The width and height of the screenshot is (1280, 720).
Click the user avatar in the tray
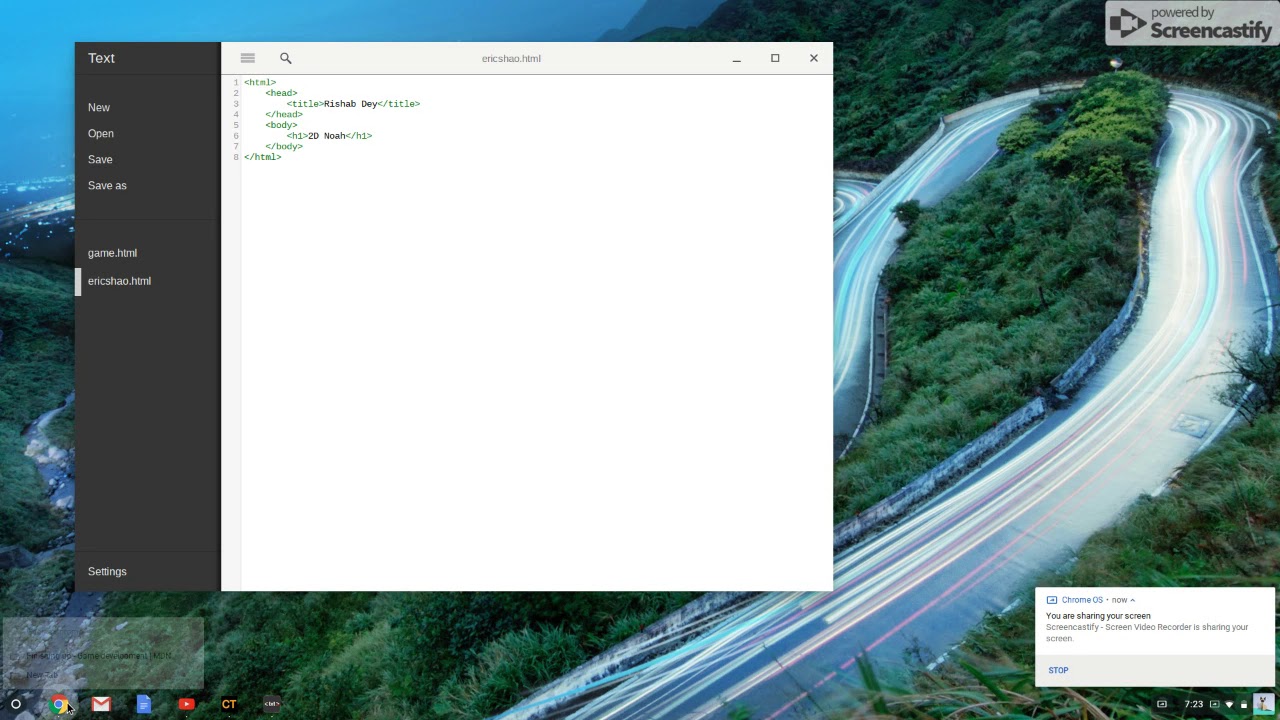point(1264,704)
